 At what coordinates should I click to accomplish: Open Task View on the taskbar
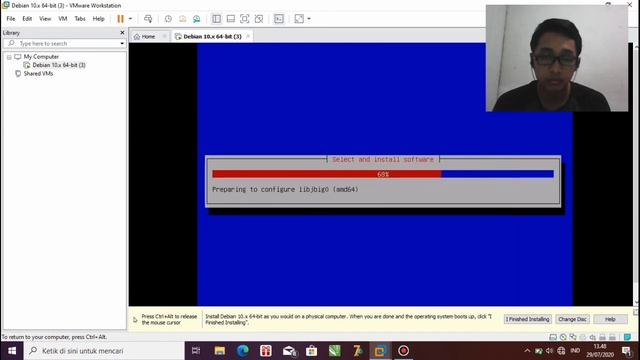coord(196,351)
